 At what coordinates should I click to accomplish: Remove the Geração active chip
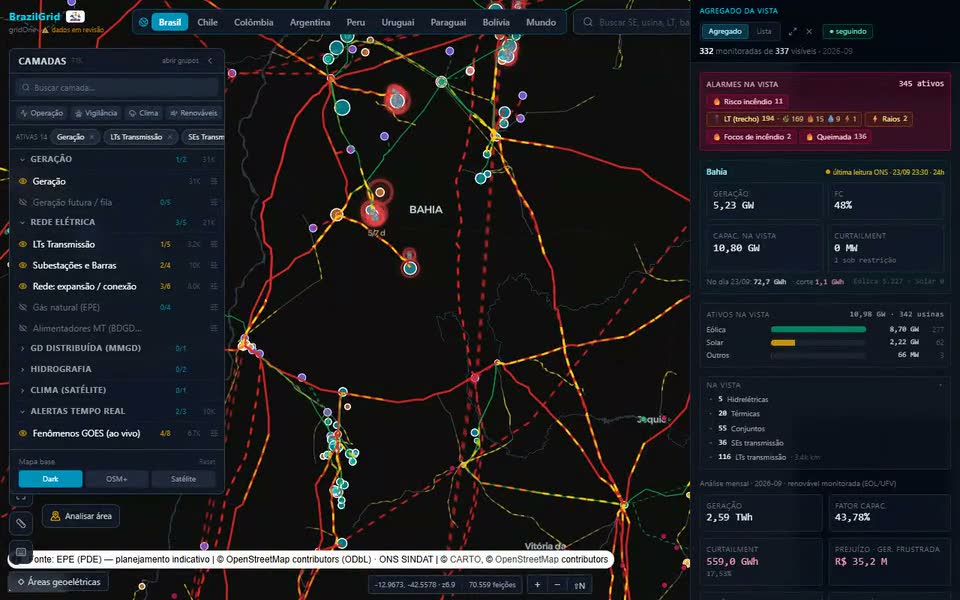coord(92,137)
